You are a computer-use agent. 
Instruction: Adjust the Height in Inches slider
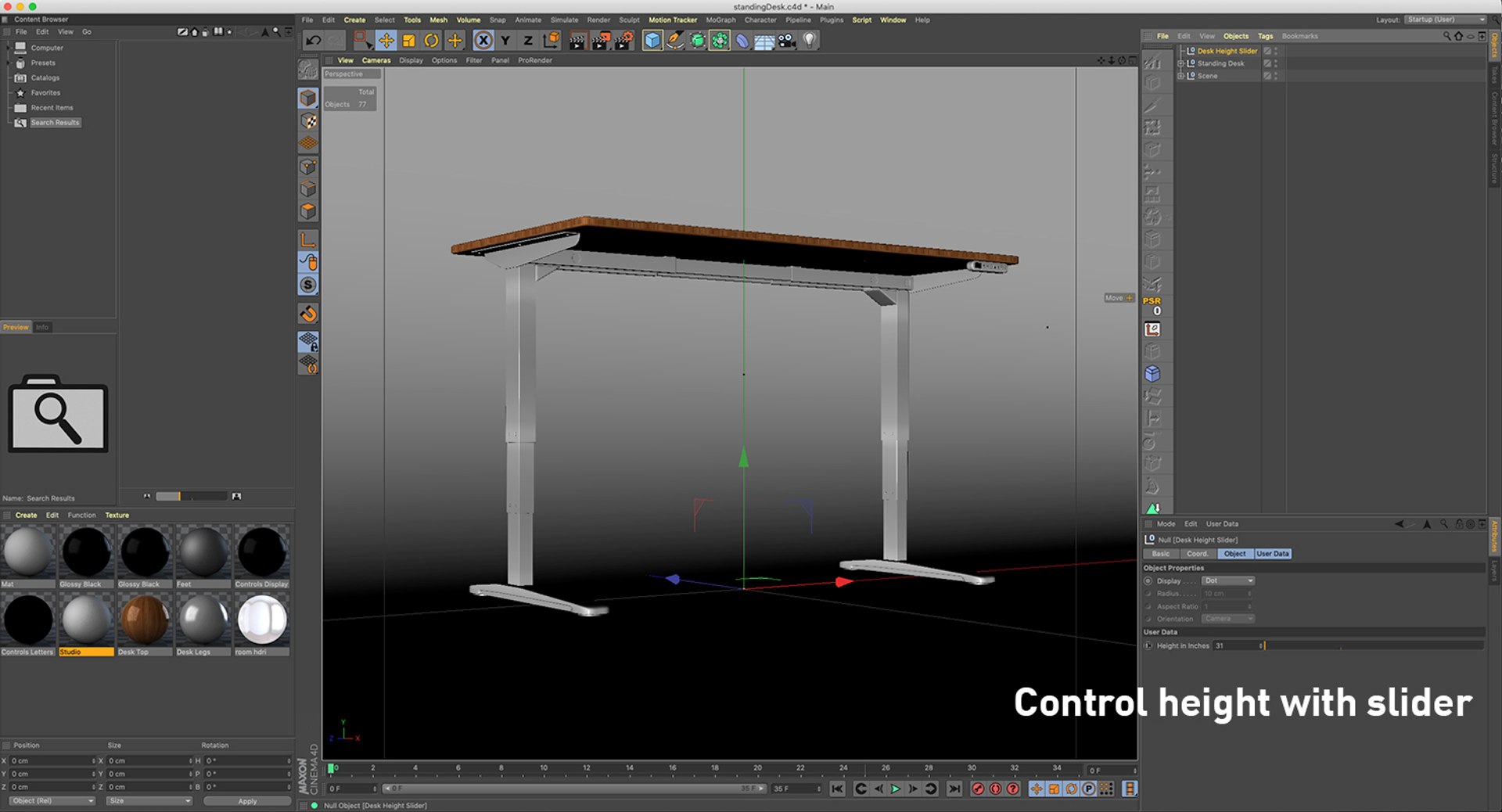point(1374,646)
